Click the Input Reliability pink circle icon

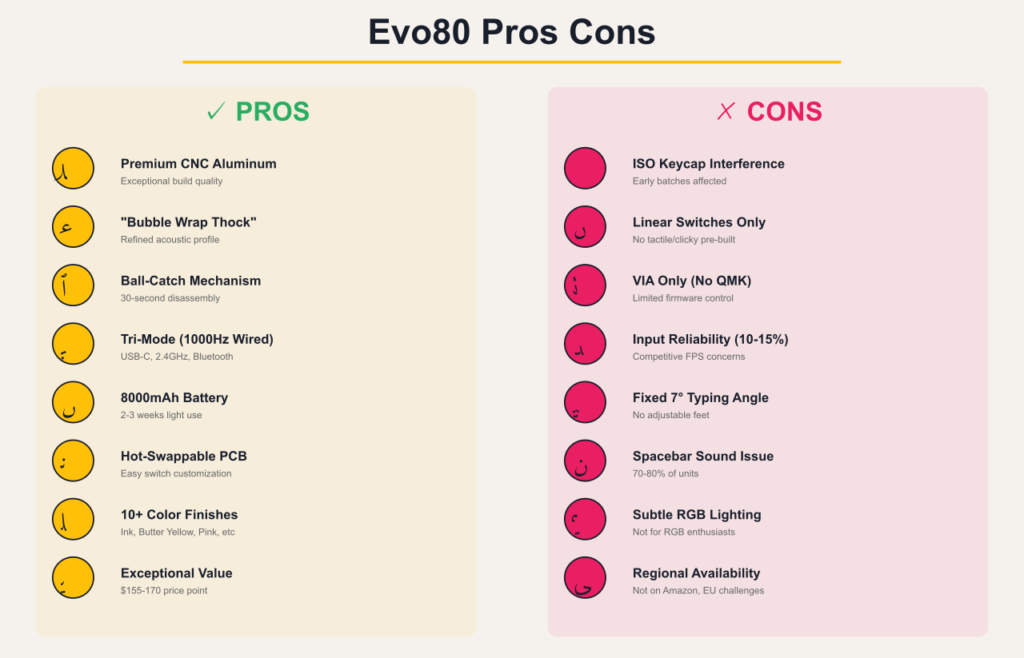tap(585, 344)
